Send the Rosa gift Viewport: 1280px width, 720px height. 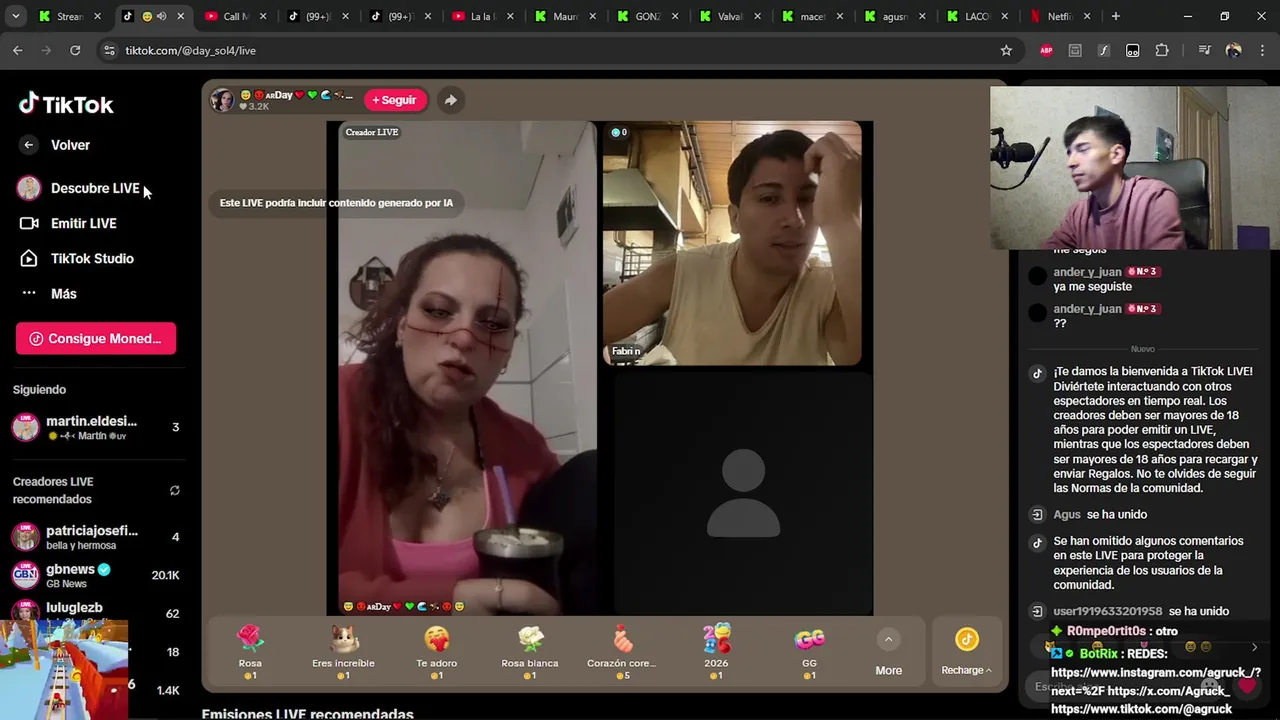[x=250, y=653]
